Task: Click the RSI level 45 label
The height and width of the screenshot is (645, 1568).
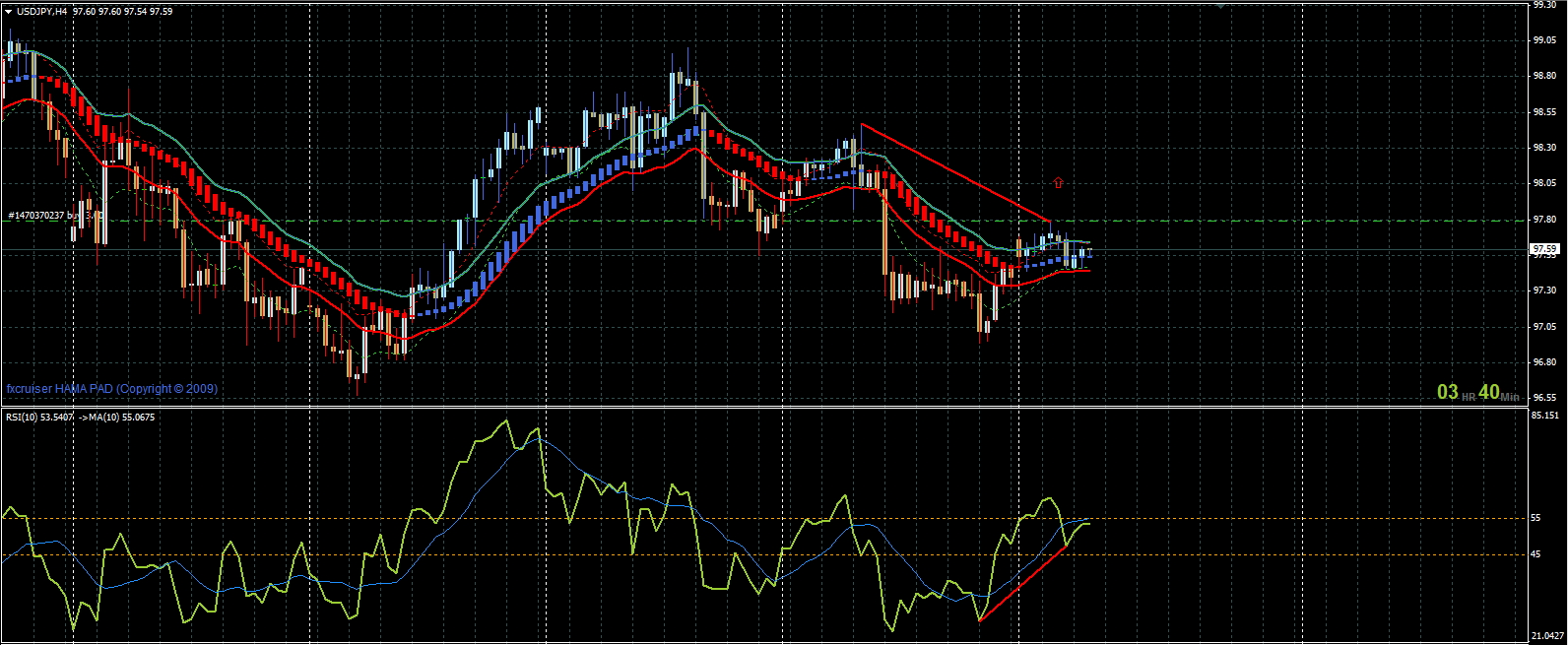Action: coord(1536,554)
